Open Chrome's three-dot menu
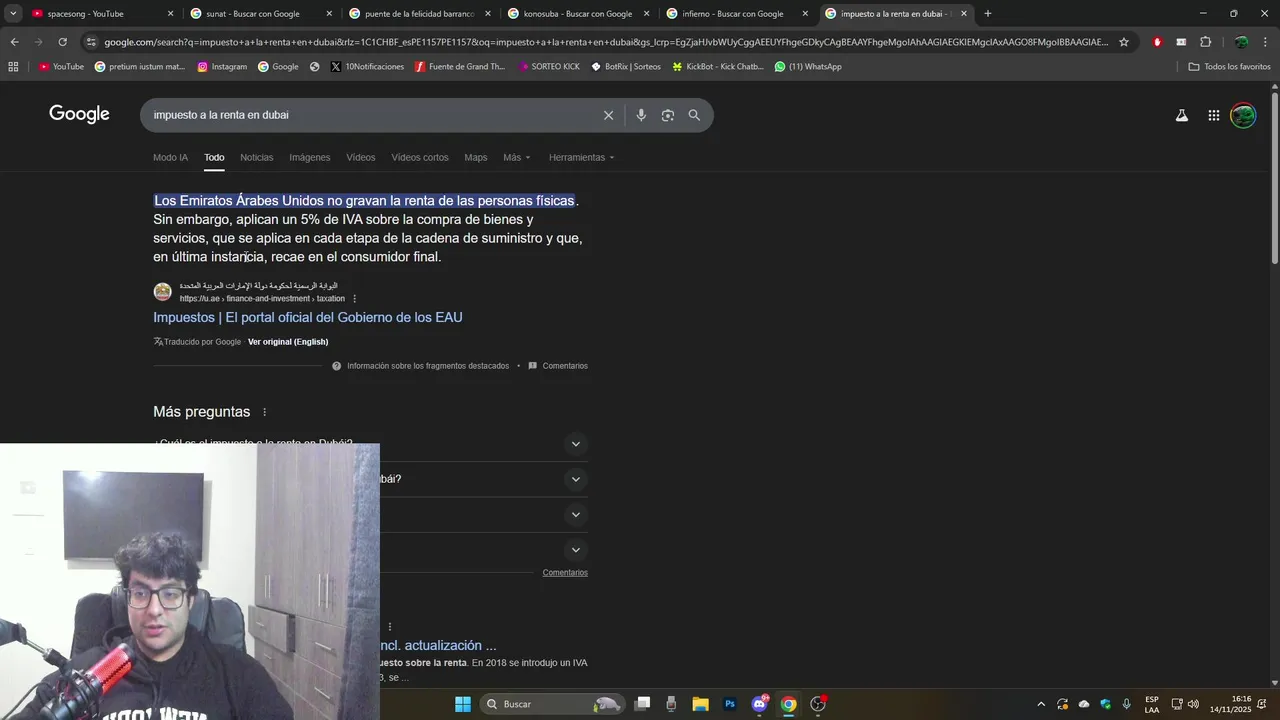The width and height of the screenshot is (1280, 720). click(x=1265, y=42)
